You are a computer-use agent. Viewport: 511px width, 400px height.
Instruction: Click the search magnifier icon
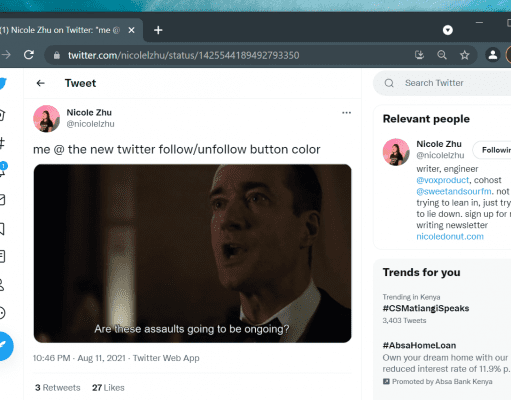(x=389, y=83)
